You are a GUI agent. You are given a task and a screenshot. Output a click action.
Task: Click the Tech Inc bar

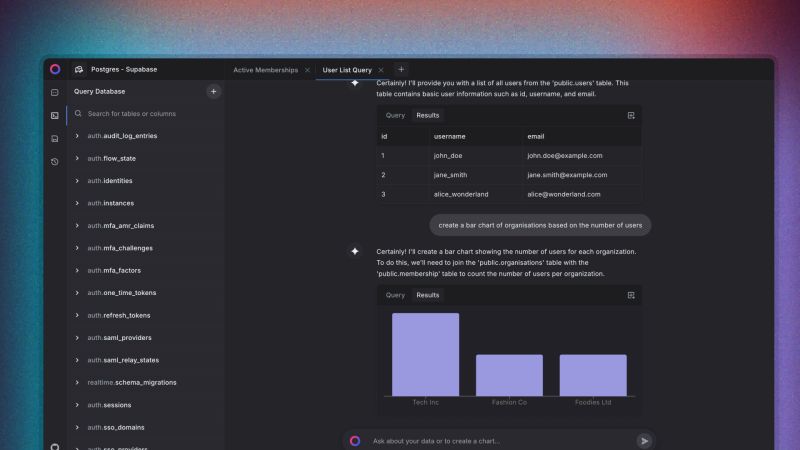(425, 354)
